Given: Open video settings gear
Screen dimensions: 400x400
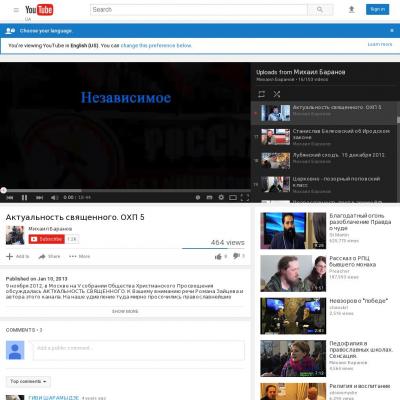Looking at the screenshot, I should tap(221, 197).
